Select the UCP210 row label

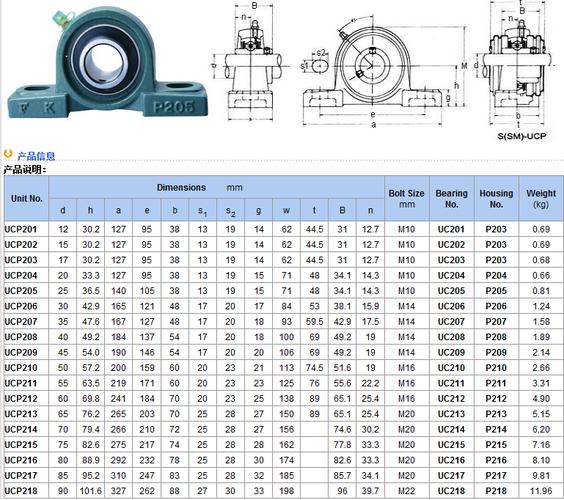tap(21, 368)
